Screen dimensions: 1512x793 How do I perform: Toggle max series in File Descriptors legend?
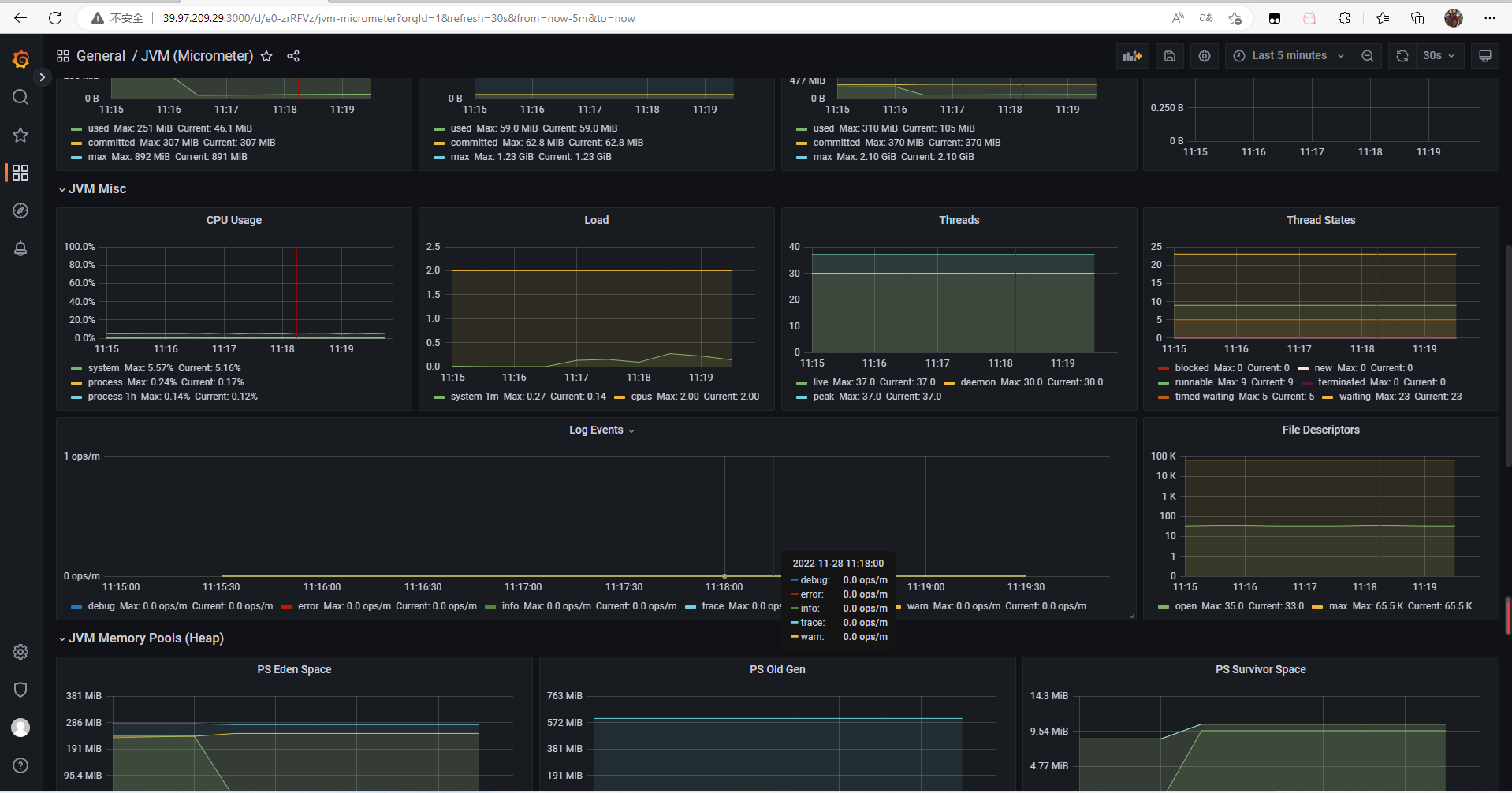click(1338, 606)
